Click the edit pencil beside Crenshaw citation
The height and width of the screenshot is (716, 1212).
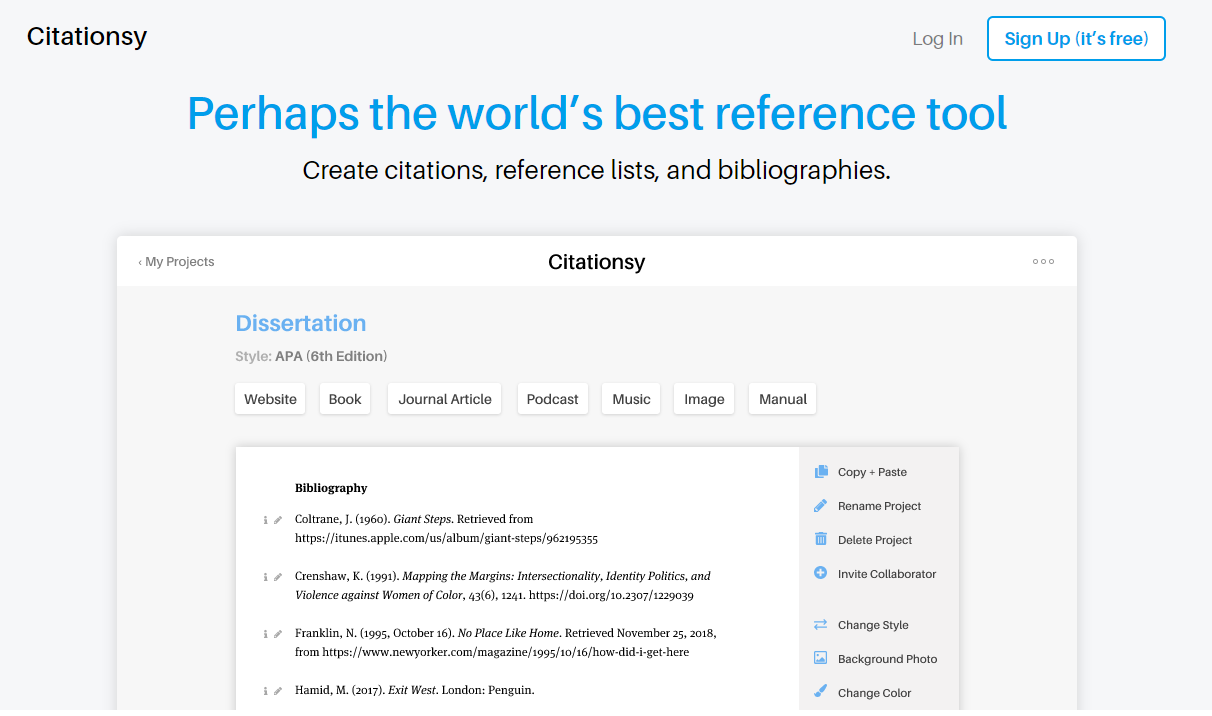pos(278,577)
